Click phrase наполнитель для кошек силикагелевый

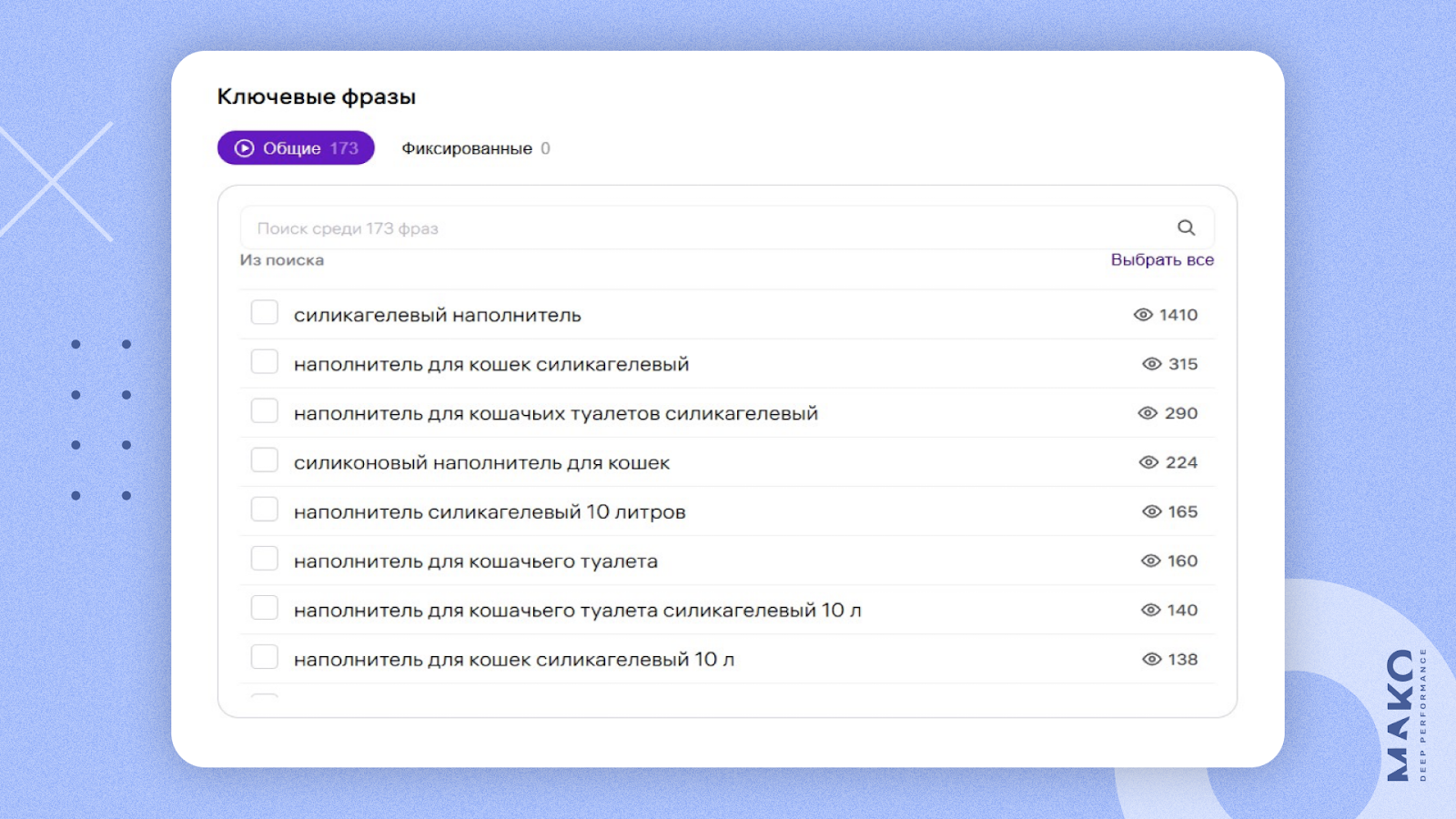pos(491,364)
